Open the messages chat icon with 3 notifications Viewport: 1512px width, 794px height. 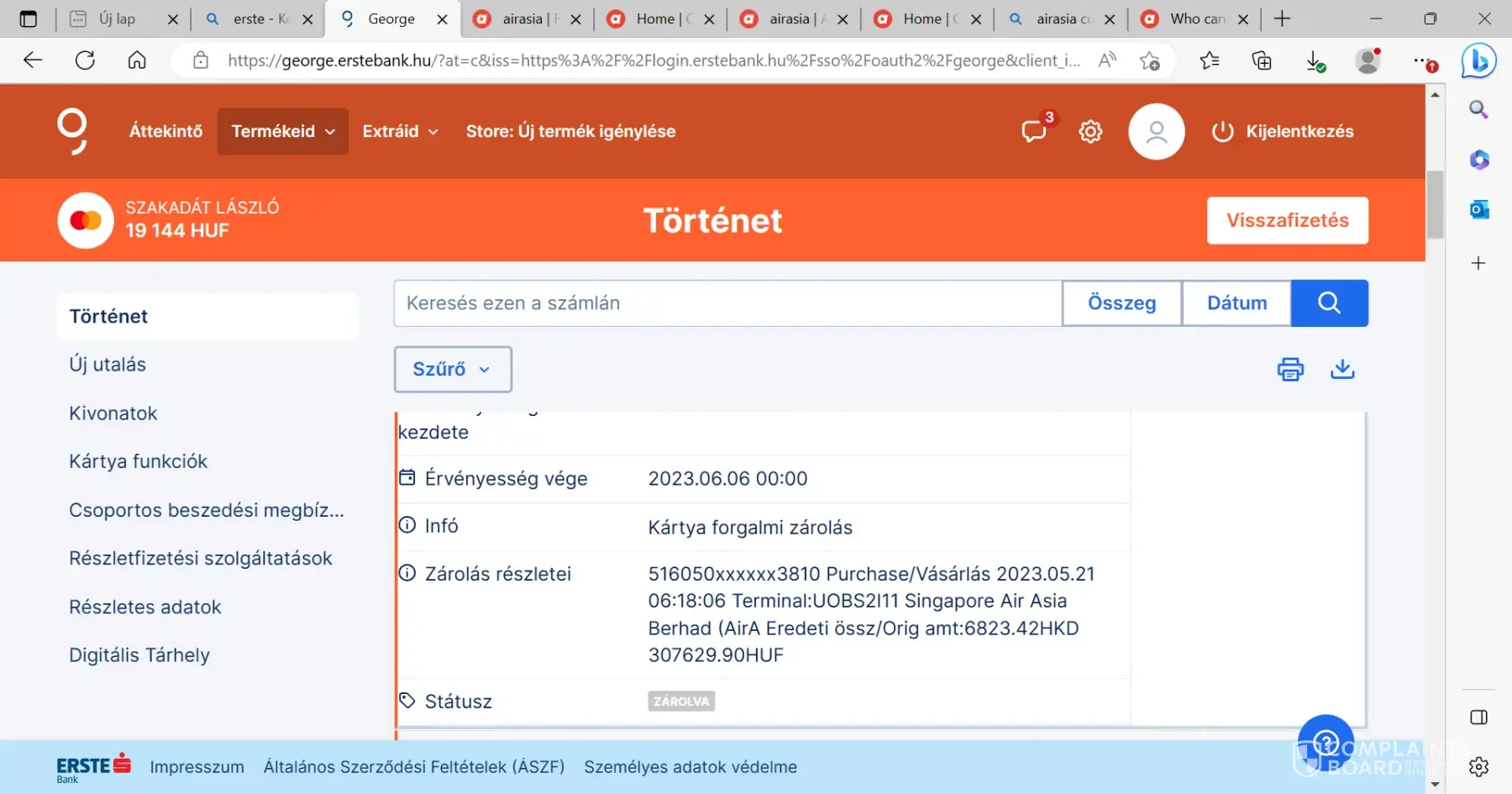[x=1034, y=131]
